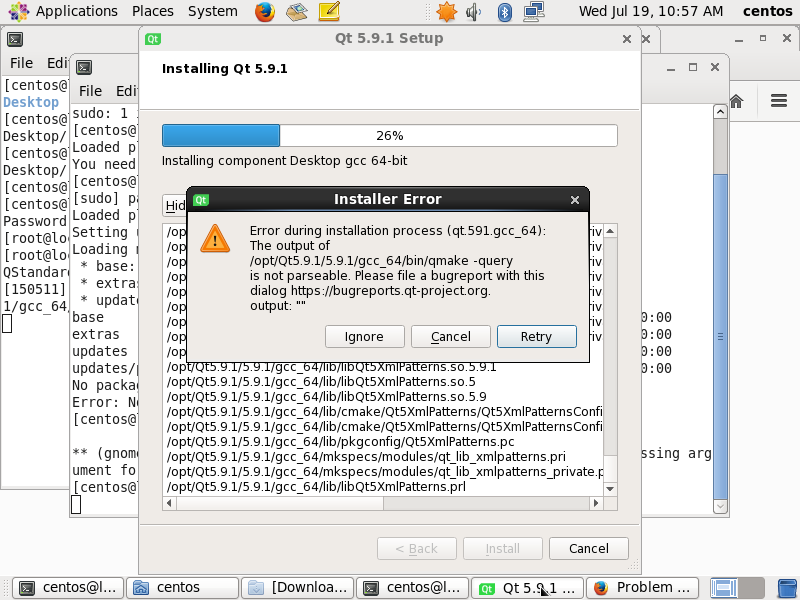Screen dimensions: 800x600
Task: Click the Bluetooth tray icon
Action: tap(505, 12)
